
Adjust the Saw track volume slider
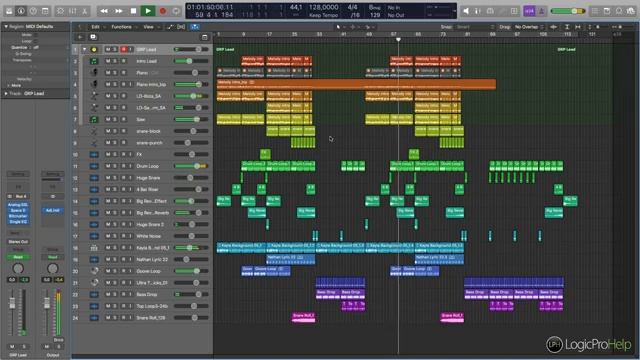click(x=191, y=120)
